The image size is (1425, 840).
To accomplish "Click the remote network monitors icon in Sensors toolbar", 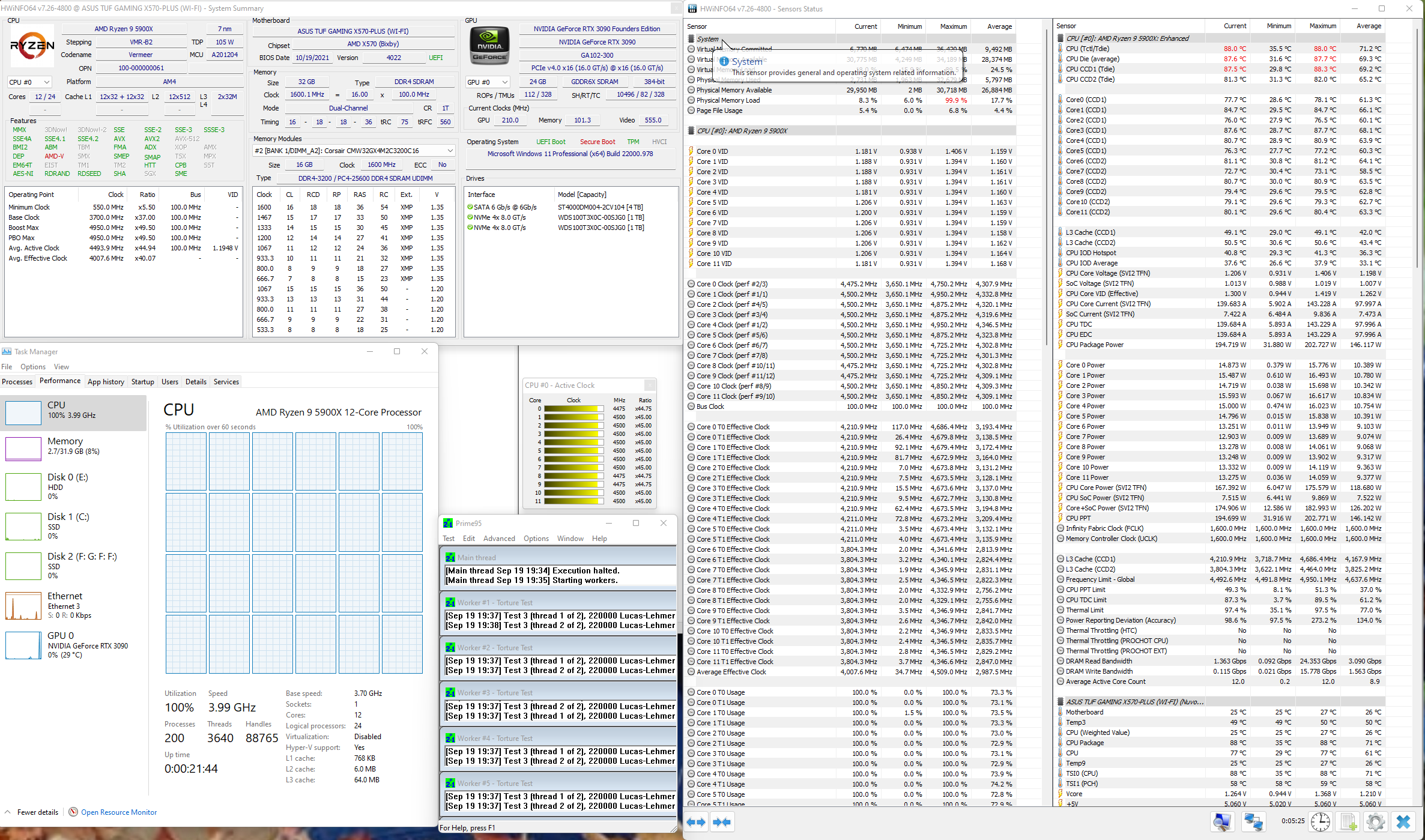I will (1254, 821).
